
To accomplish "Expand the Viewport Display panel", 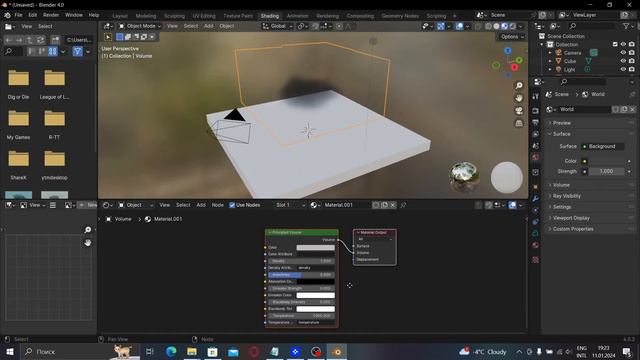I will pyautogui.click(x=571, y=218).
